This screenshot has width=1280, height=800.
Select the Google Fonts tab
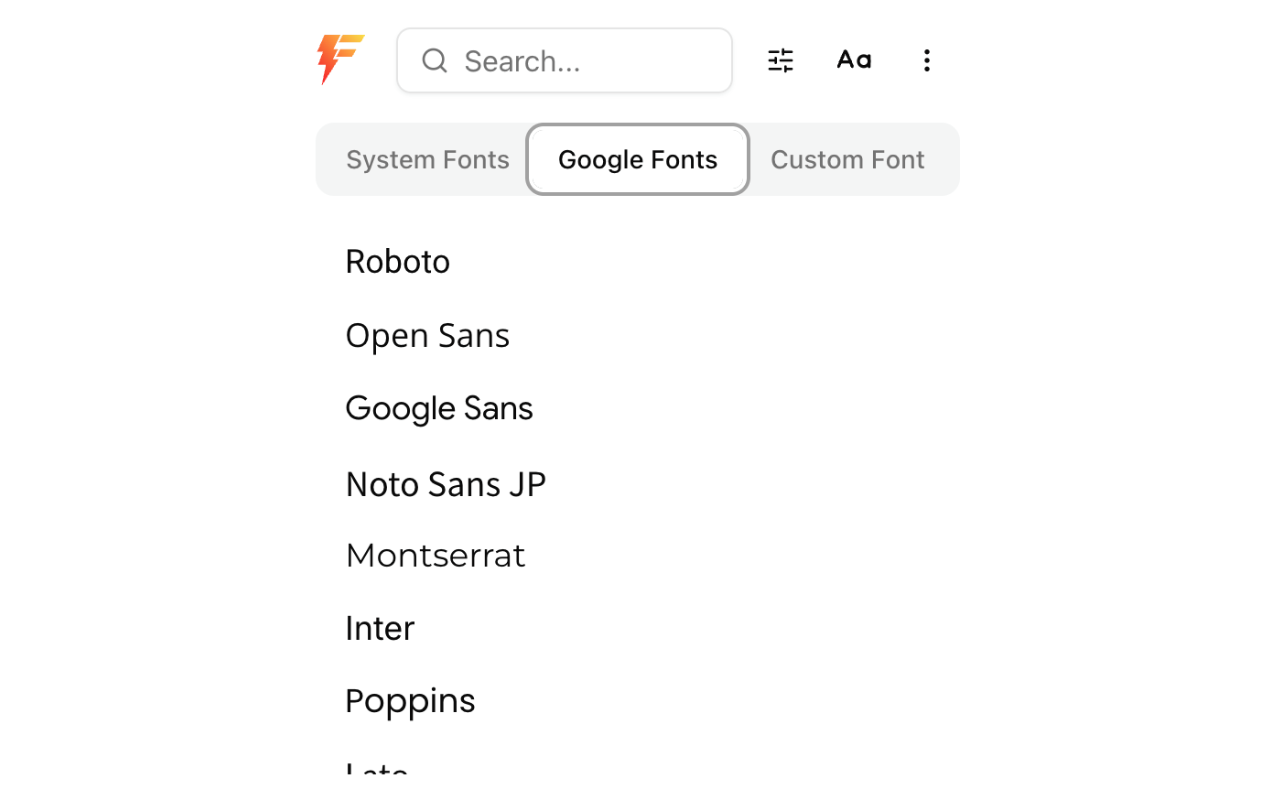[638, 160]
